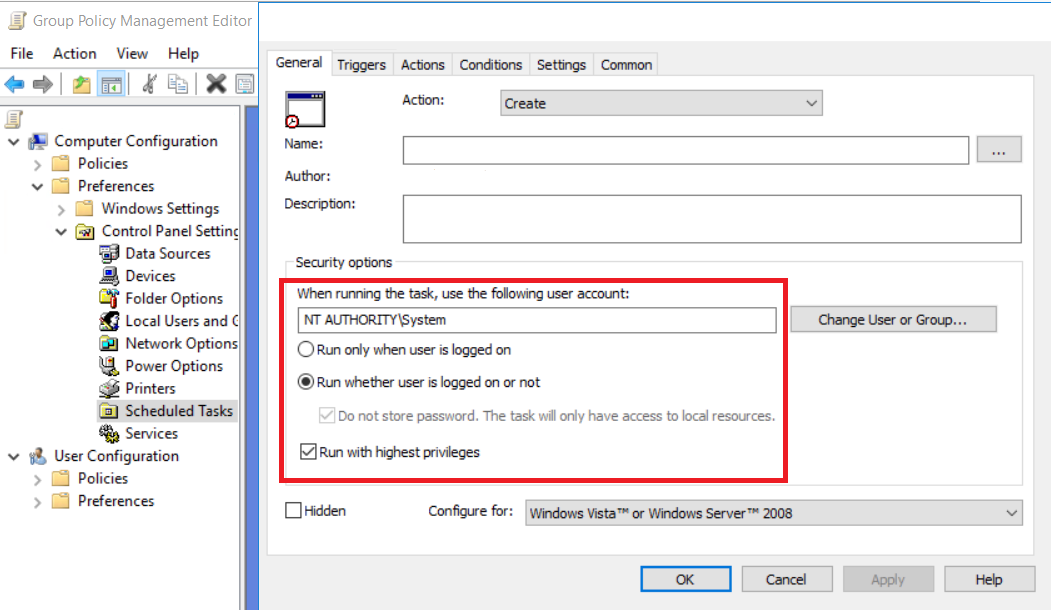Click the Folder Options icon
The width and height of the screenshot is (1051, 610).
pyautogui.click(x=109, y=298)
